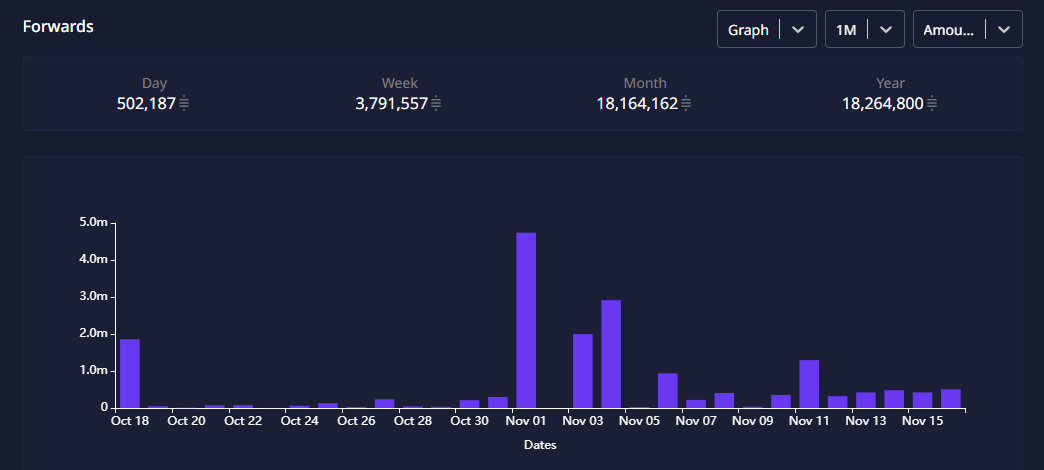Select the Nov 03 bar at 2.0m
Viewport: 1044px width, 470px height.
click(583, 370)
